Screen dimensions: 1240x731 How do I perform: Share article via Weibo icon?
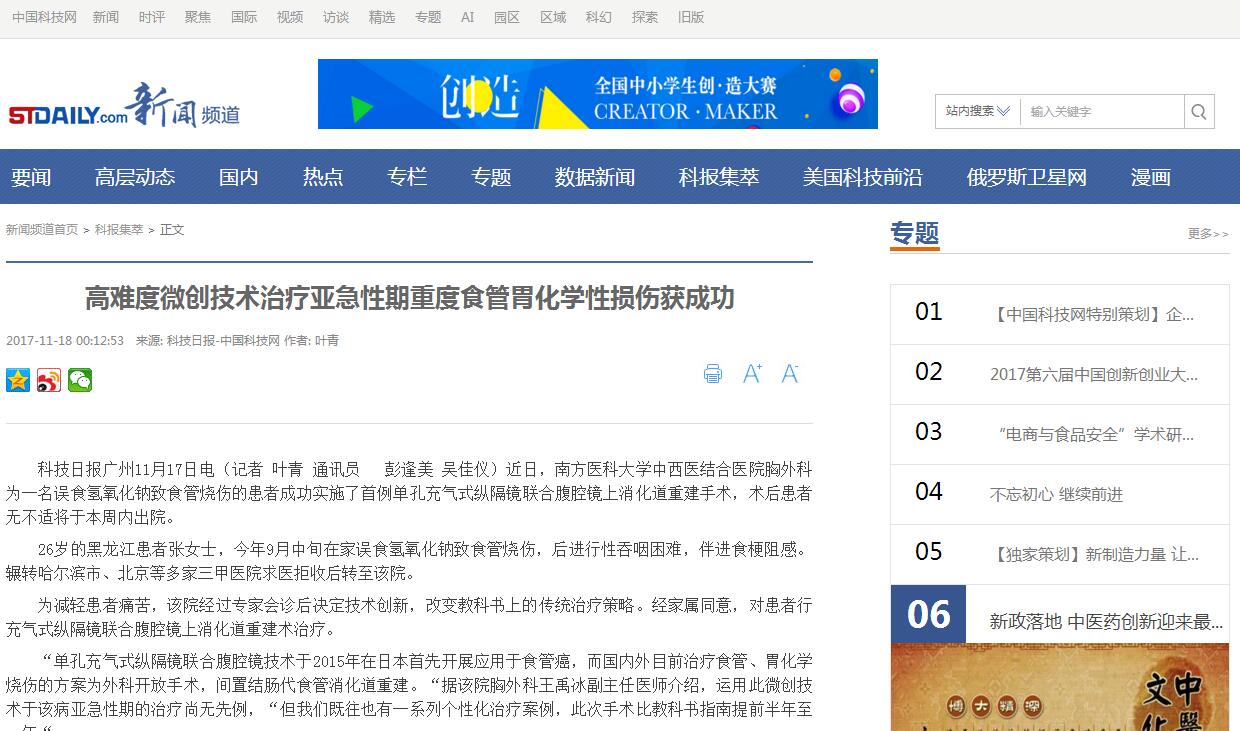point(49,380)
